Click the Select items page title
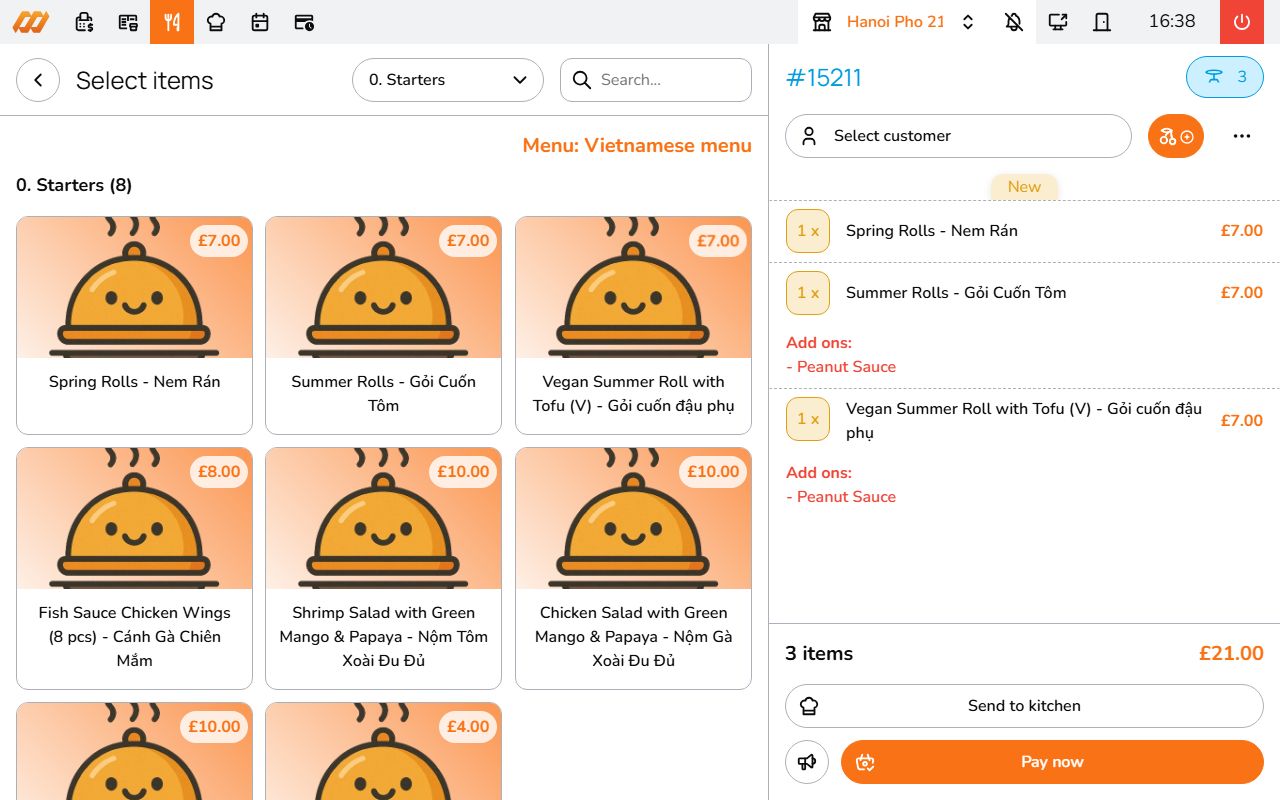This screenshot has height=800, width=1280. pos(145,81)
